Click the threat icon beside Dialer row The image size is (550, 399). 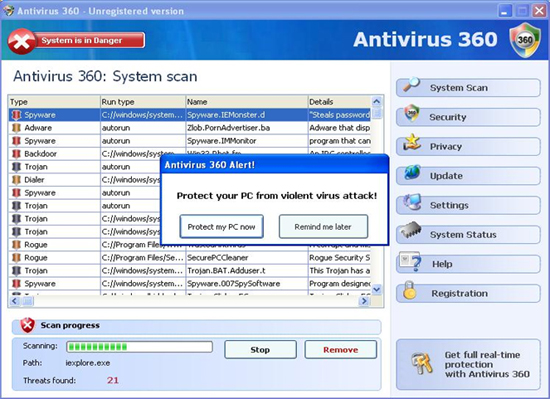[16, 180]
